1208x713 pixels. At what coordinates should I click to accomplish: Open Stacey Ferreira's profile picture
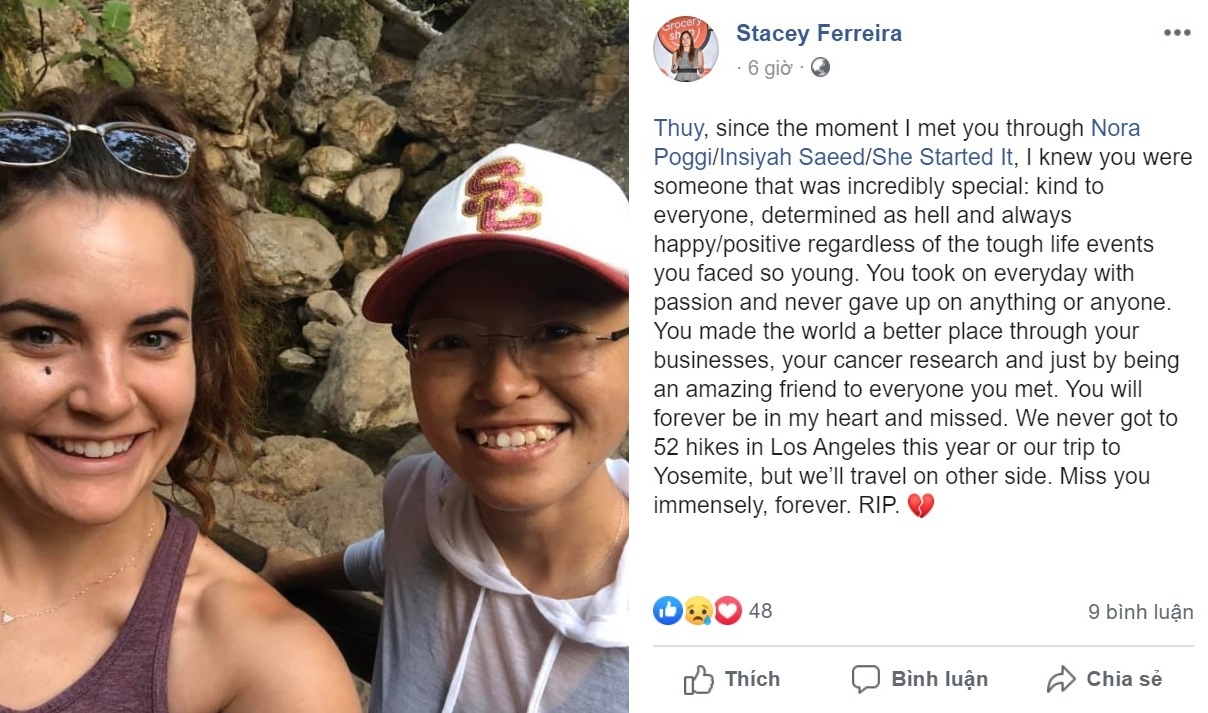click(686, 49)
